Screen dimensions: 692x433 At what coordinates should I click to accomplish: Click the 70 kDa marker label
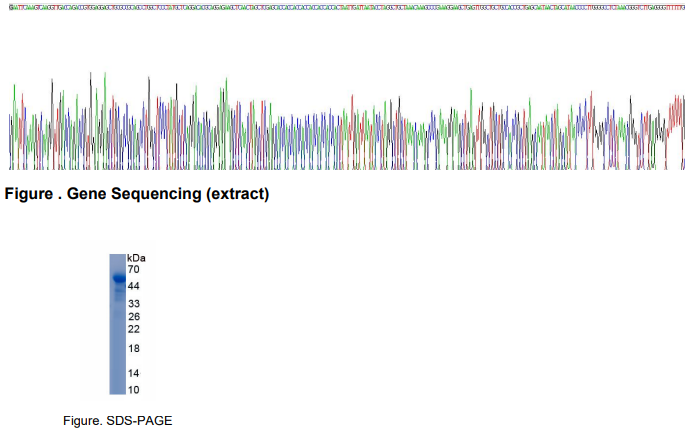tap(133, 269)
